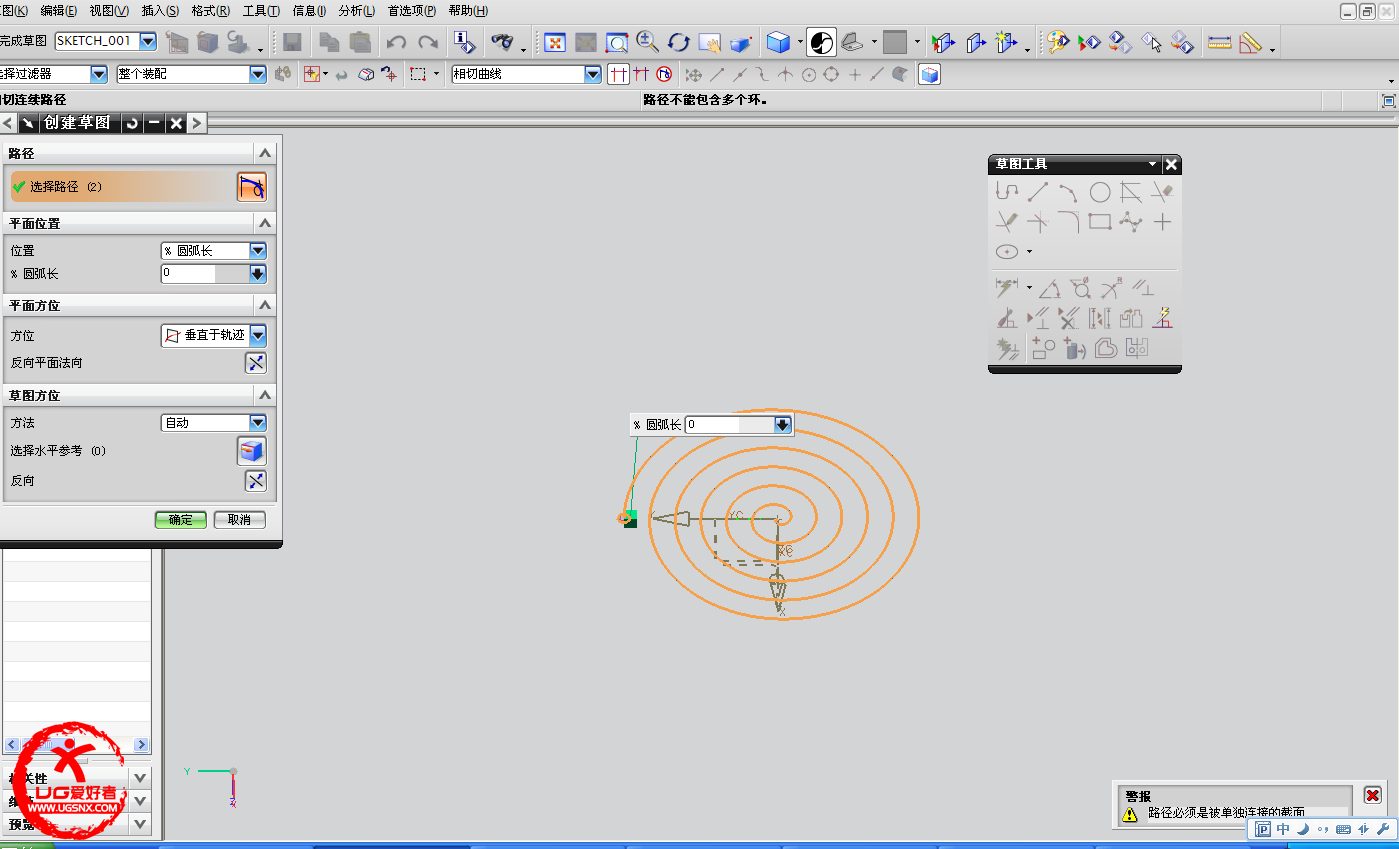
Task: Open the 视图(V) menu
Action: (109, 11)
